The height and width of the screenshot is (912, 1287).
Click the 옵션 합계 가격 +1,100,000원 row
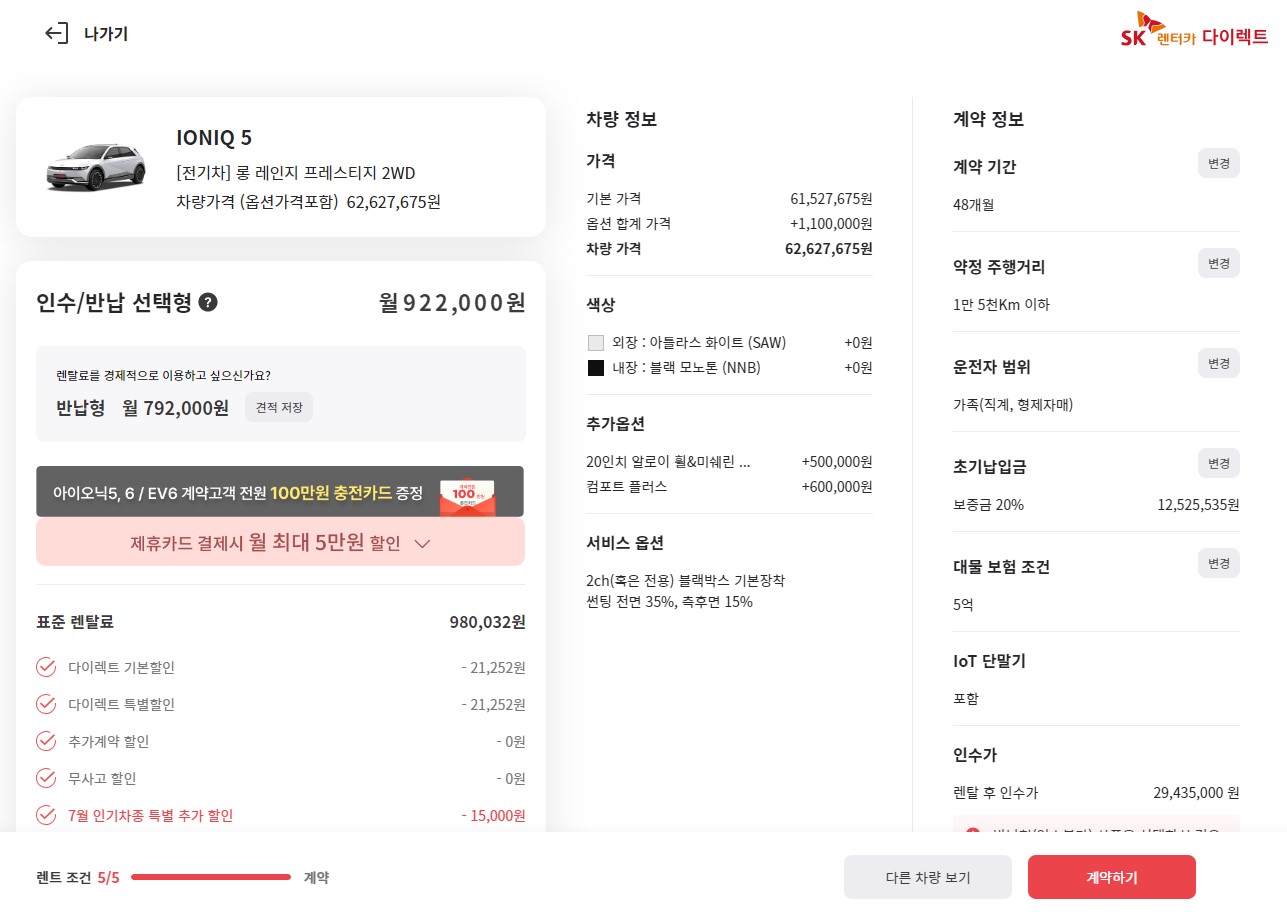pos(729,223)
